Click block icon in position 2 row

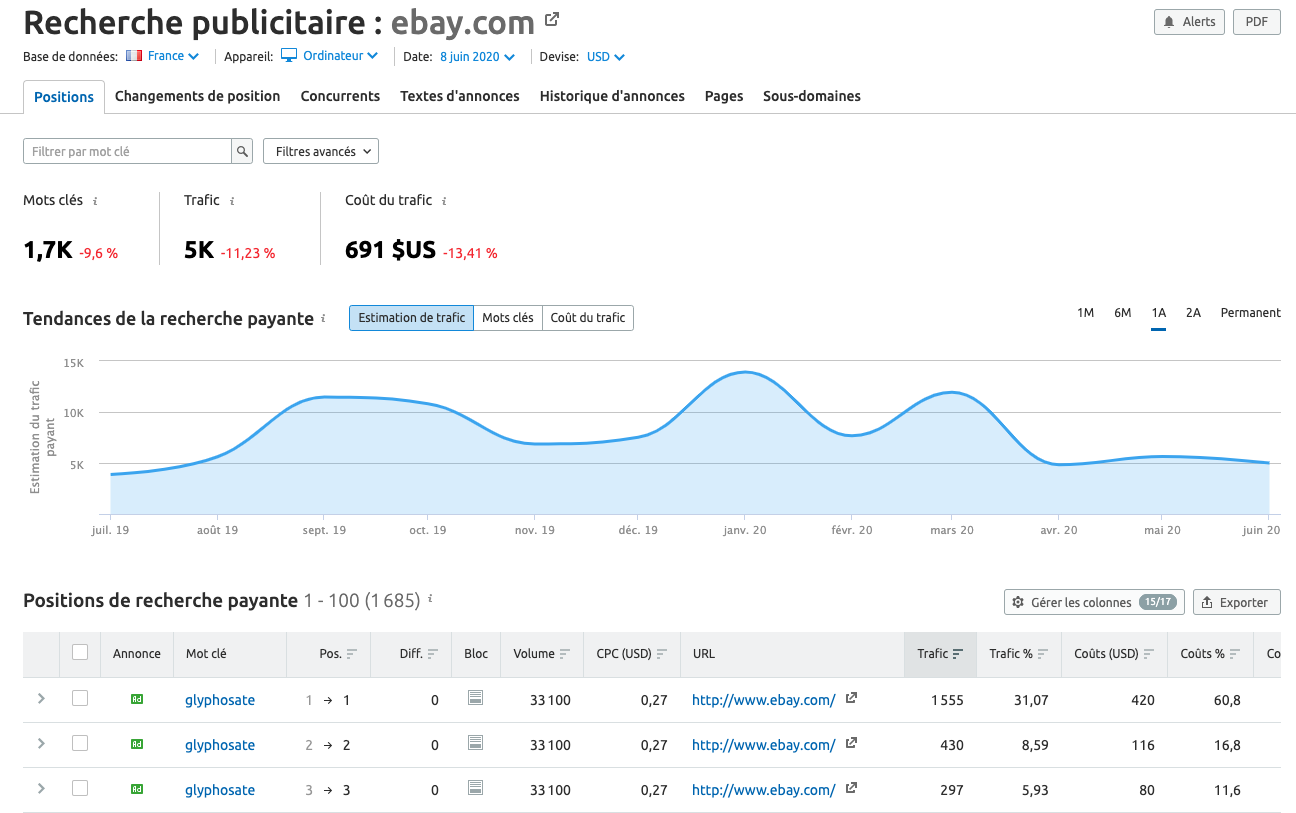(x=476, y=743)
